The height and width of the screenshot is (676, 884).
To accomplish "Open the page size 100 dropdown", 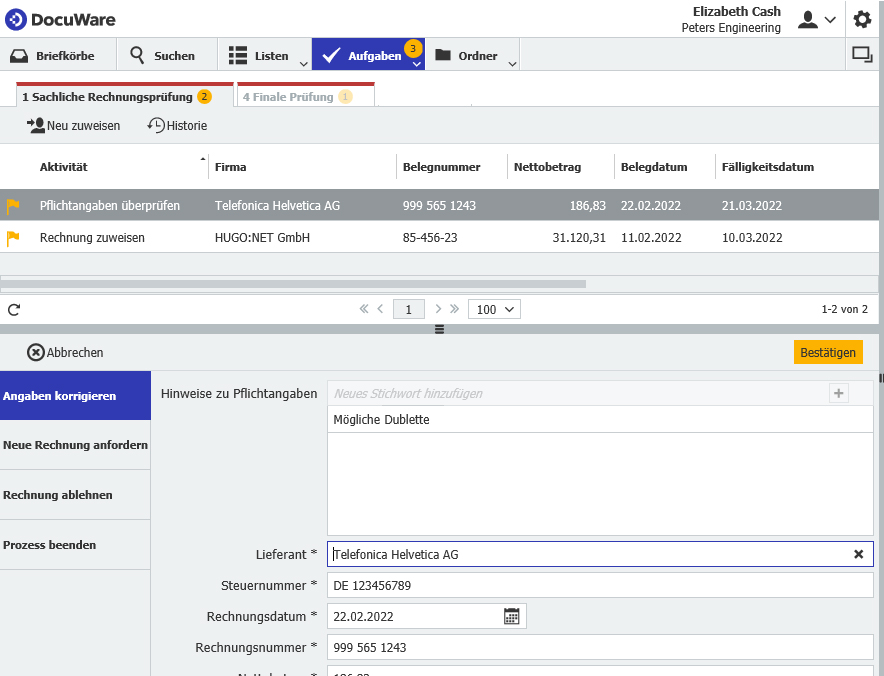I will [x=494, y=310].
